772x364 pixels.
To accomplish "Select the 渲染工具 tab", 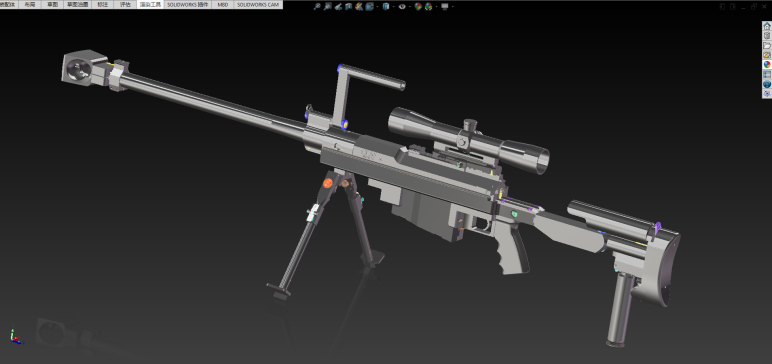I will click(149, 4).
